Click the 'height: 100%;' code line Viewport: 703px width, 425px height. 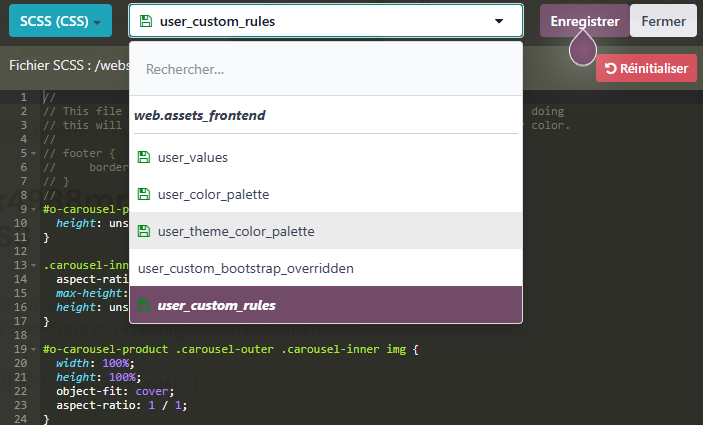[99, 377]
